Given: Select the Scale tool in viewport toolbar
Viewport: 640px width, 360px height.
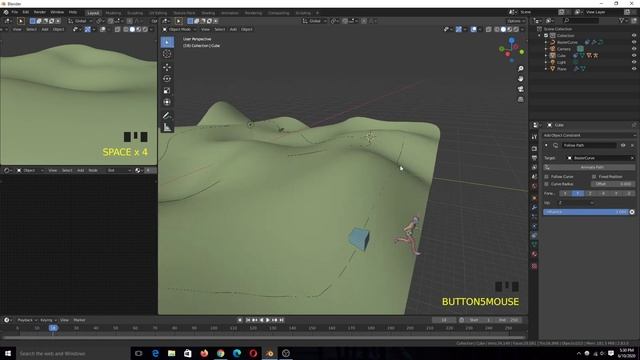Looking at the screenshot, I should [167, 91].
